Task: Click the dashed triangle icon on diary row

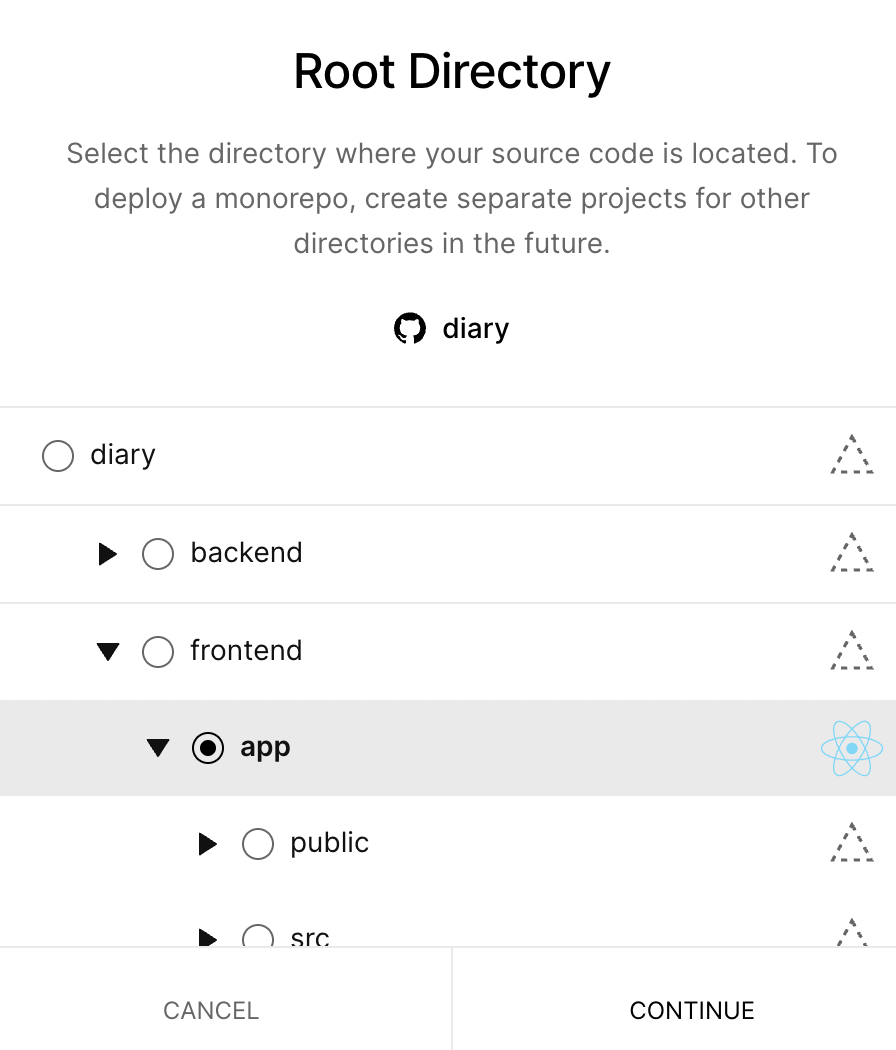Action: click(852, 455)
